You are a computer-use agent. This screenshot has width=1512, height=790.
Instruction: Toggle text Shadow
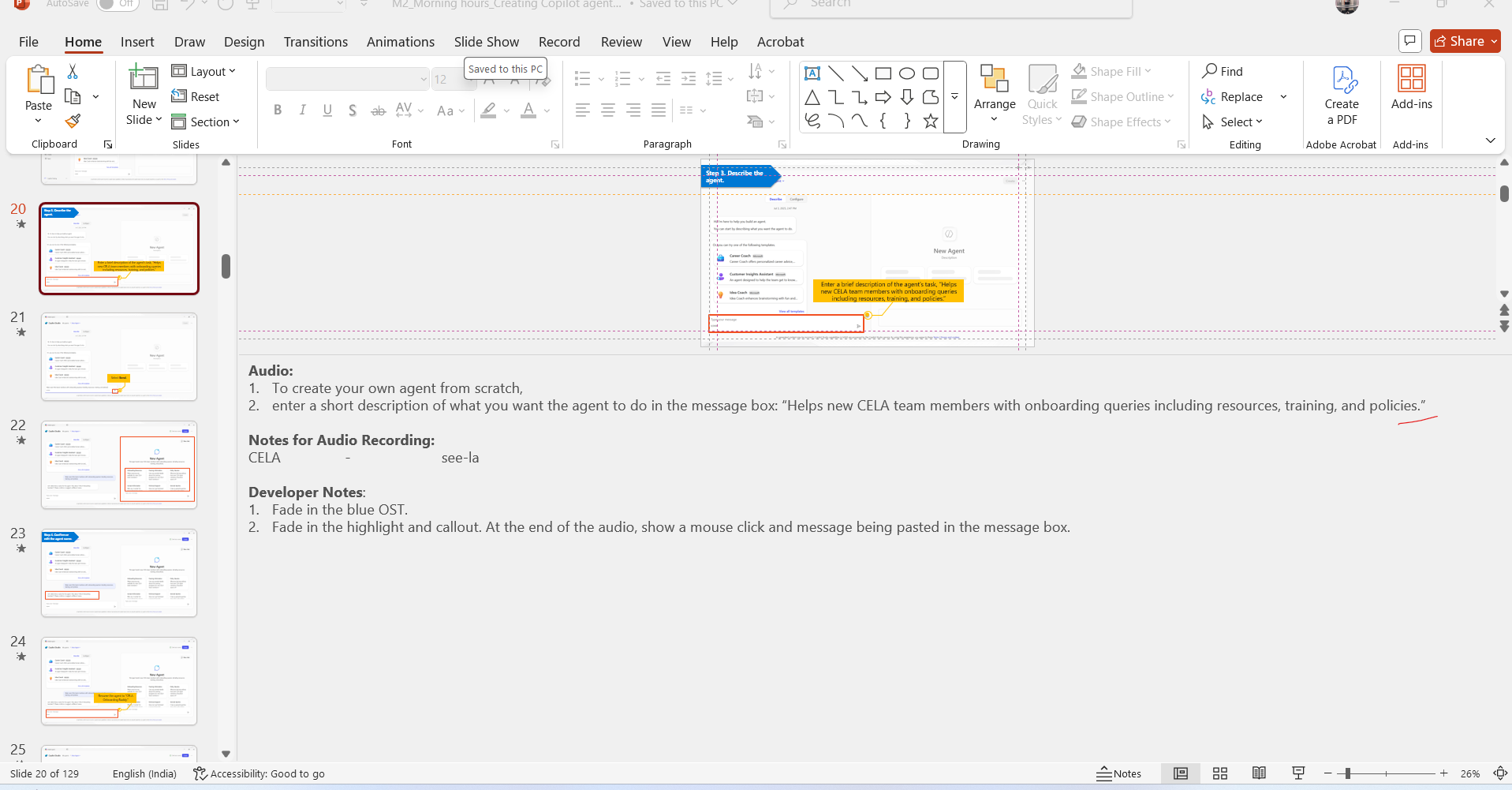[353, 110]
